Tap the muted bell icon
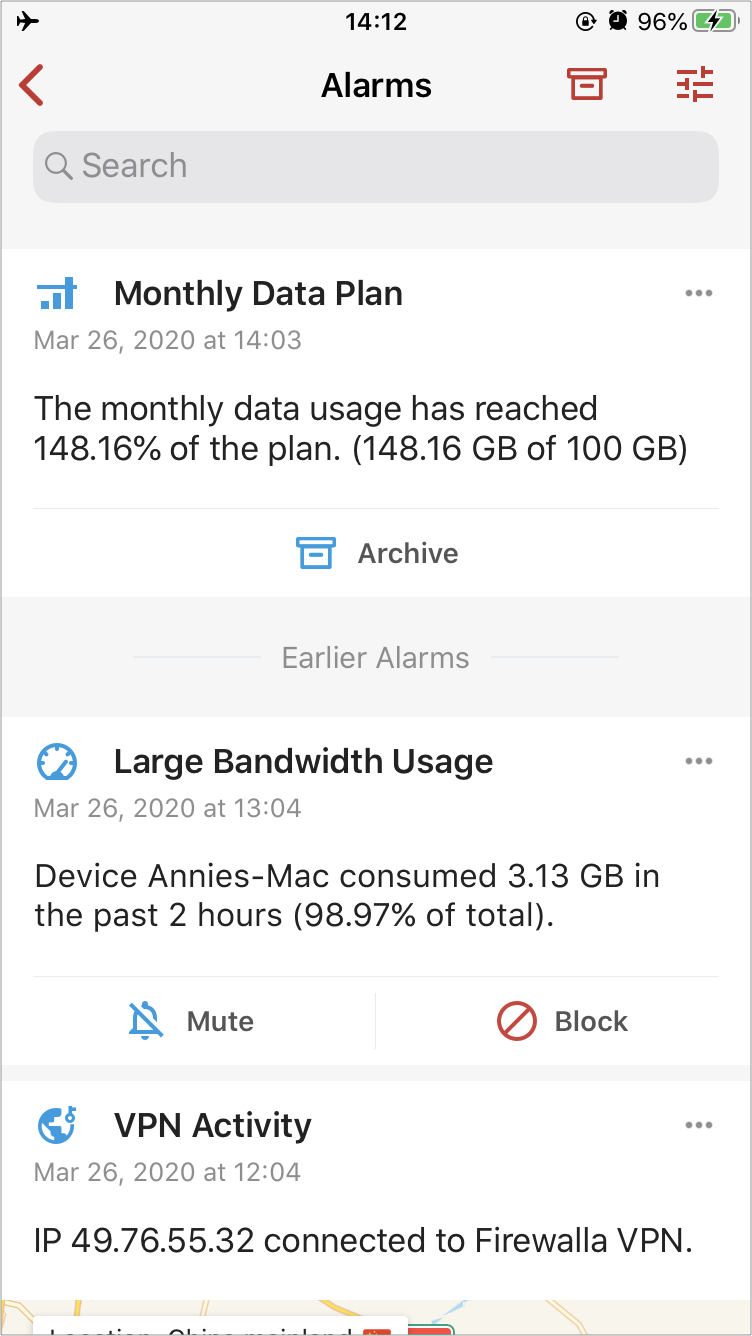The height and width of the screenshot is (1336, 752). (146, 1021)
